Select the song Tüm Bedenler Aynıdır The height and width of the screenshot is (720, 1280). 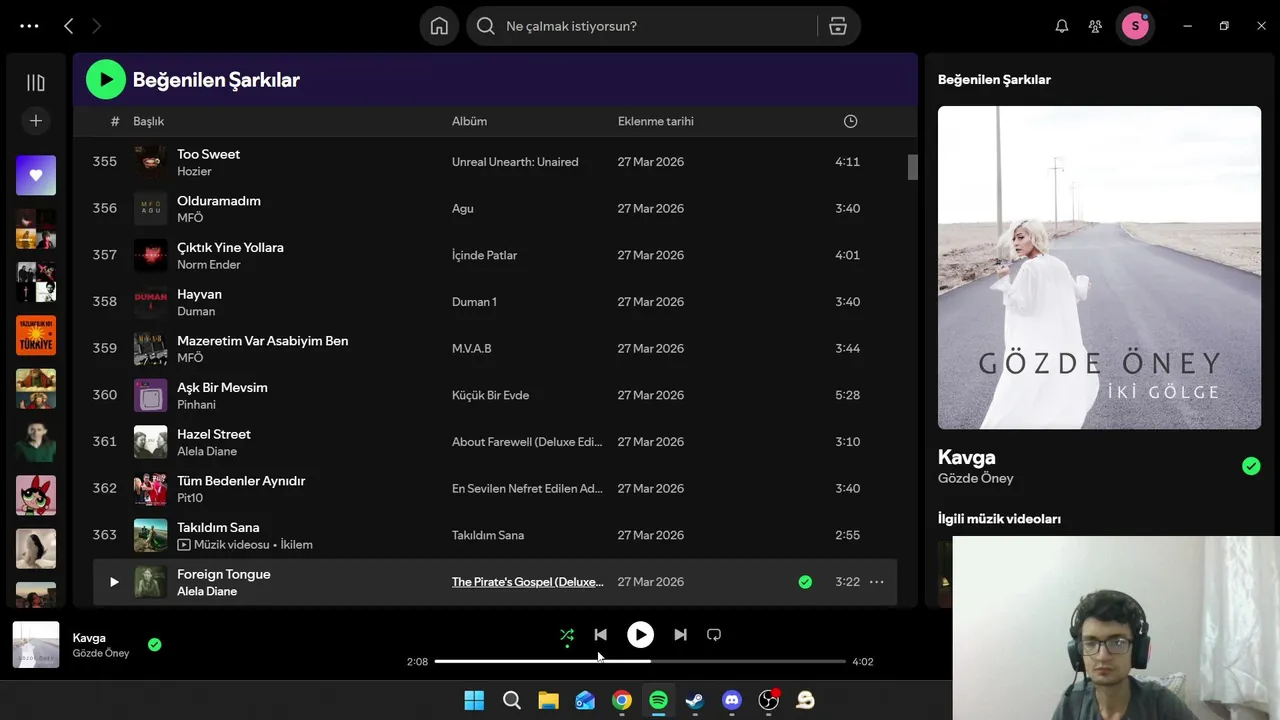(x=241, y=481)
